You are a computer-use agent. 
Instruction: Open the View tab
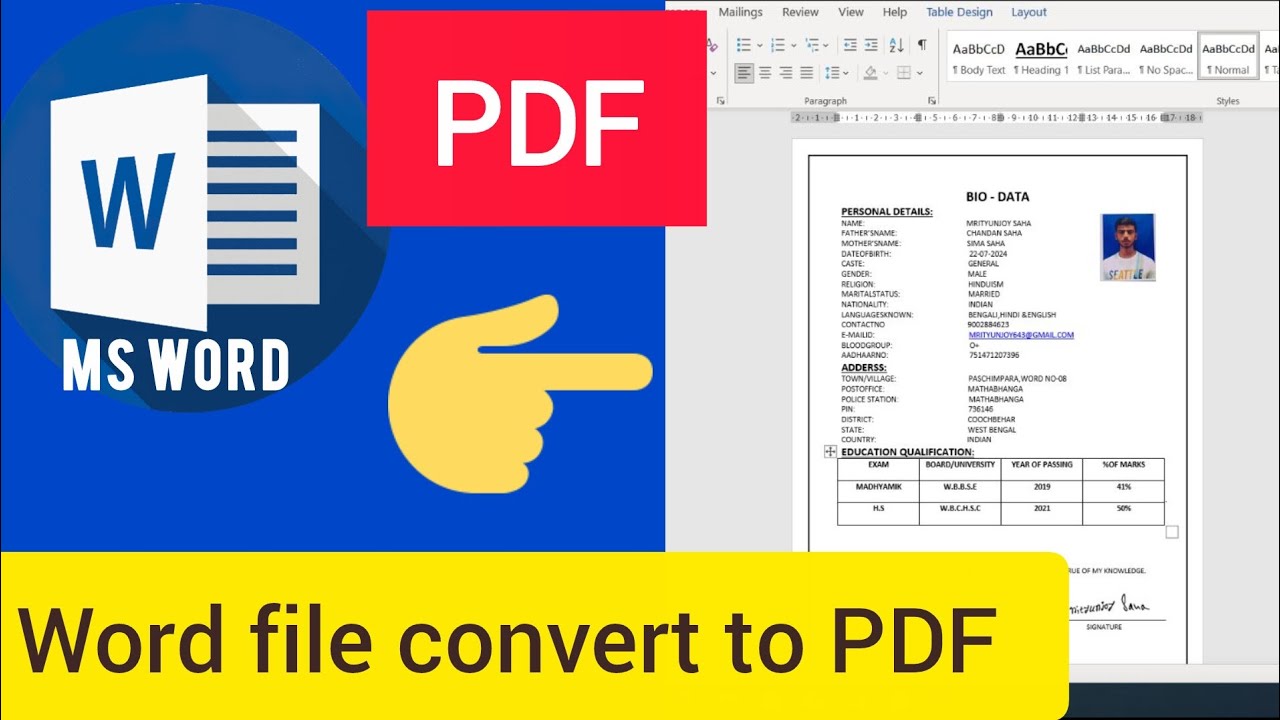(851, 12)
